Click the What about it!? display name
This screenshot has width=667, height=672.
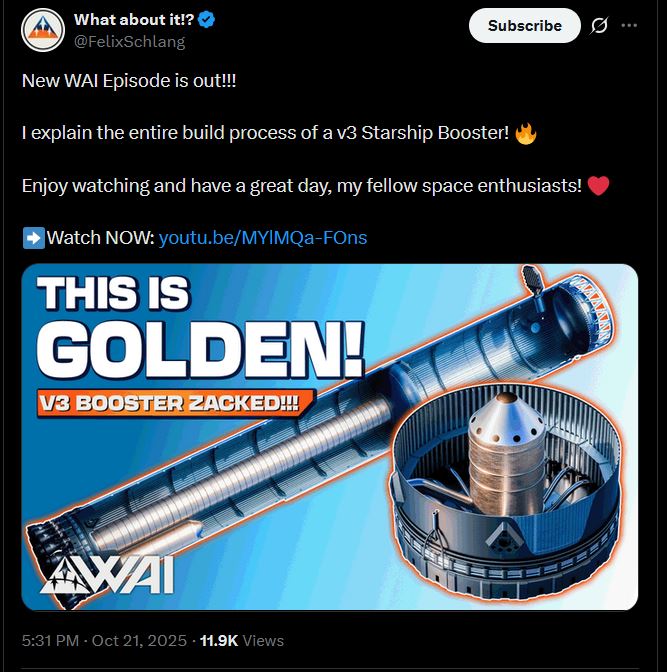(x=134, y=19)
